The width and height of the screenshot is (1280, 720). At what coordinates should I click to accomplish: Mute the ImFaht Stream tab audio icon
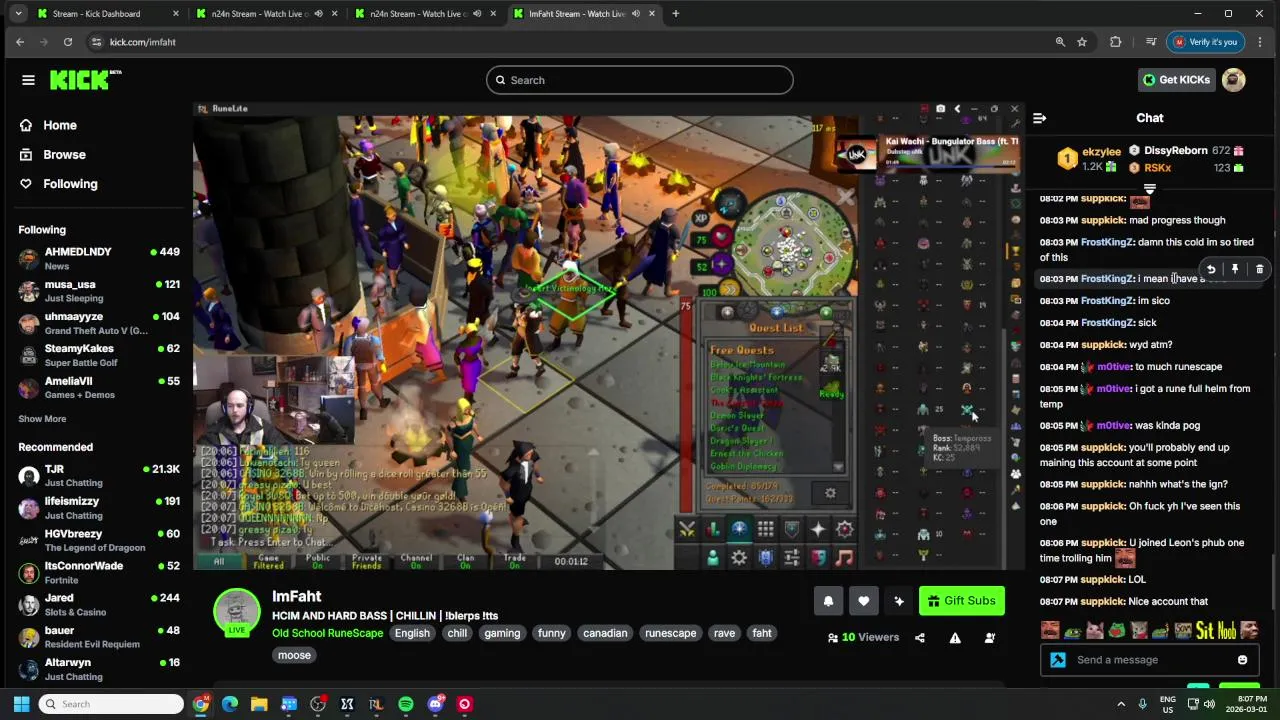(635, 14)
